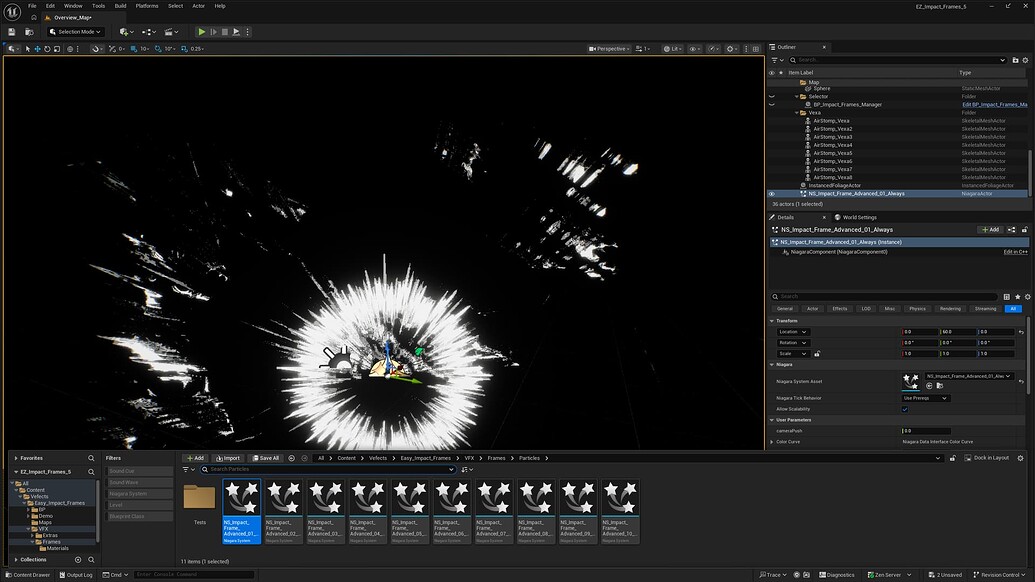Open the Outliner settings gear

coord(1026,60)
